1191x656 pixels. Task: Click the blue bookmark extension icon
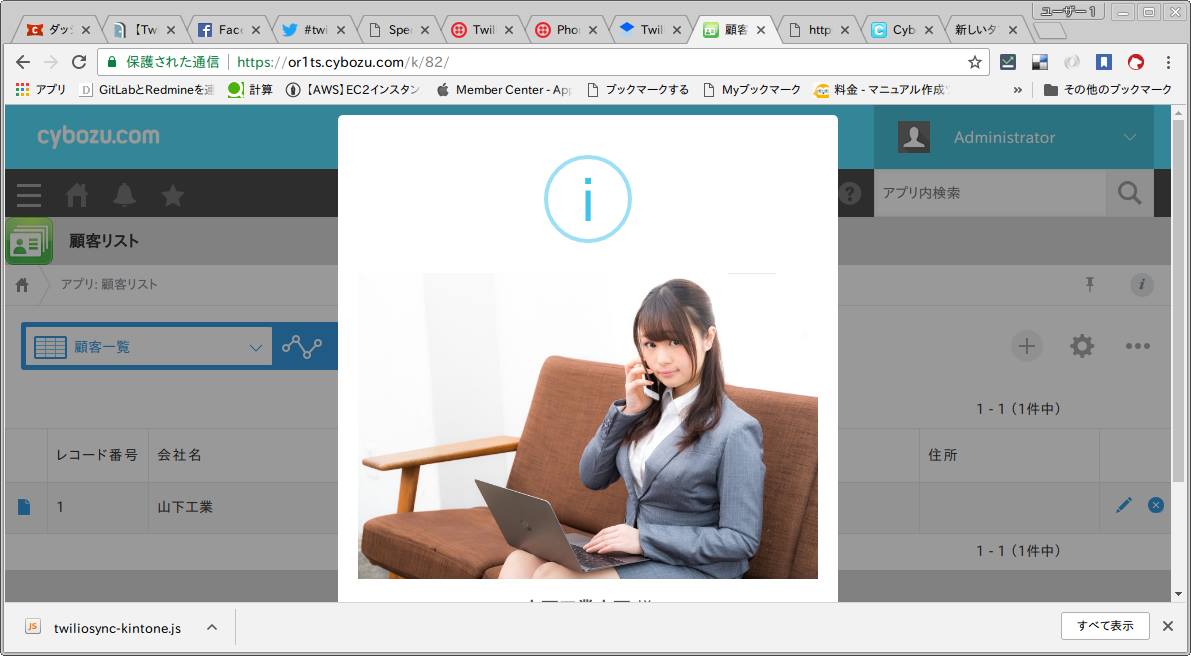point(1104,62)
